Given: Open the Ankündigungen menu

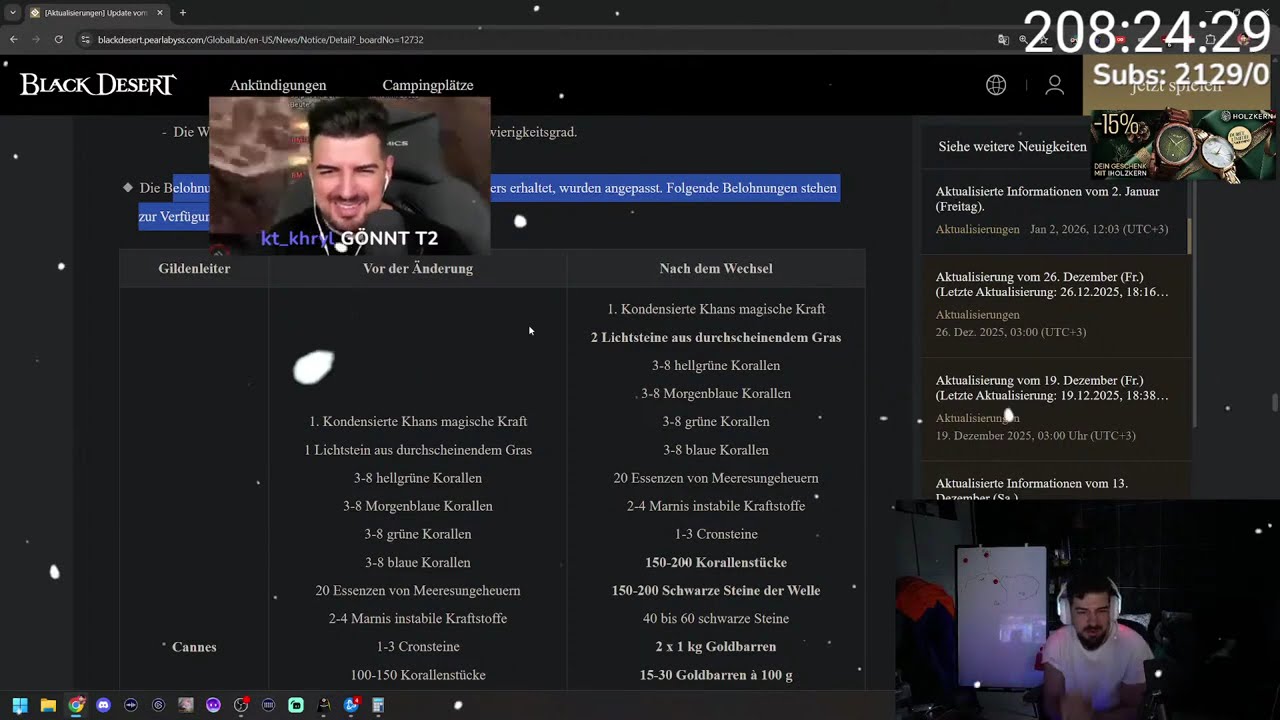Looking at the screenshot, I should [x=278, y=85].
